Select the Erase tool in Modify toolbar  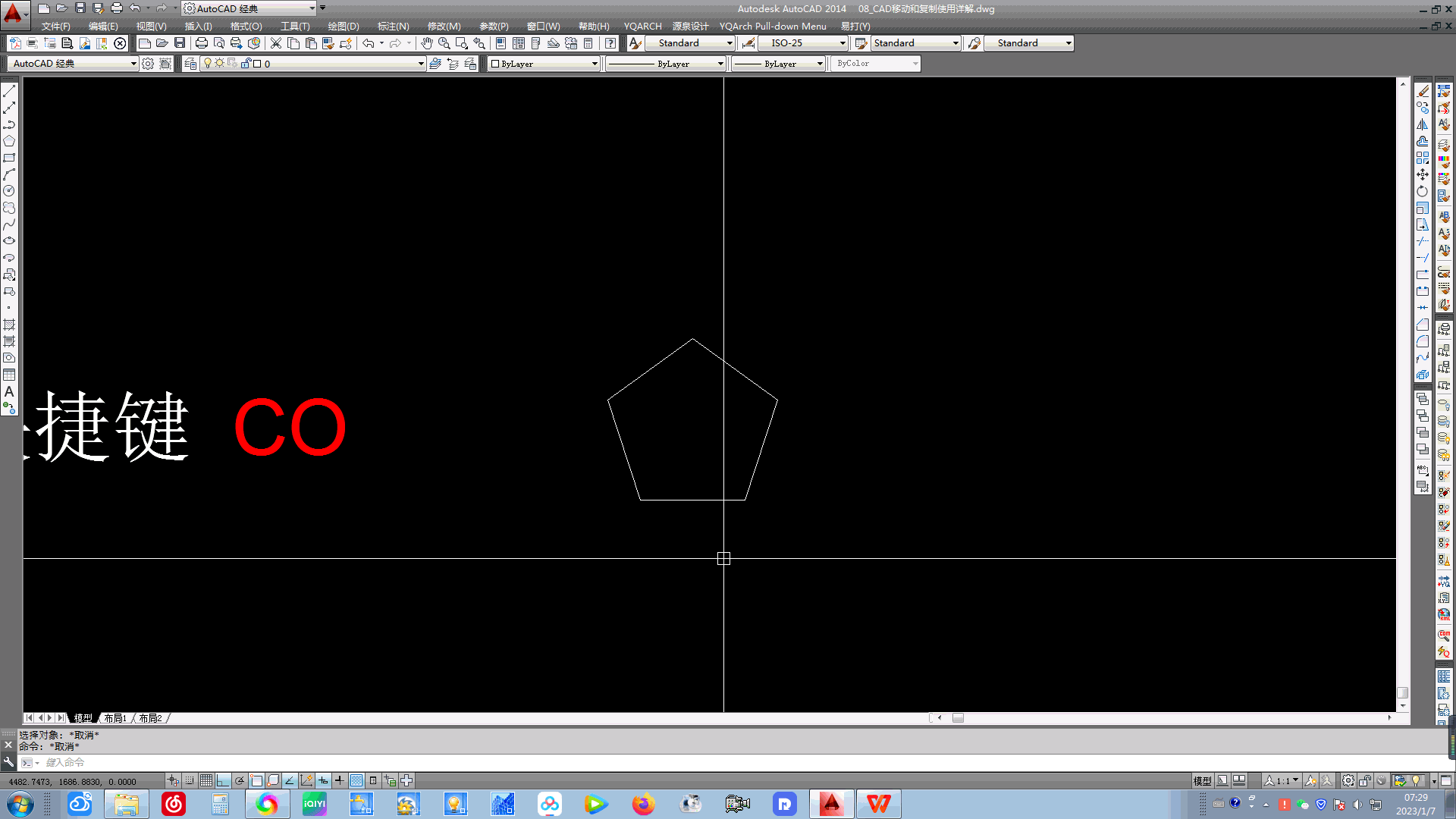(1423, 91)
